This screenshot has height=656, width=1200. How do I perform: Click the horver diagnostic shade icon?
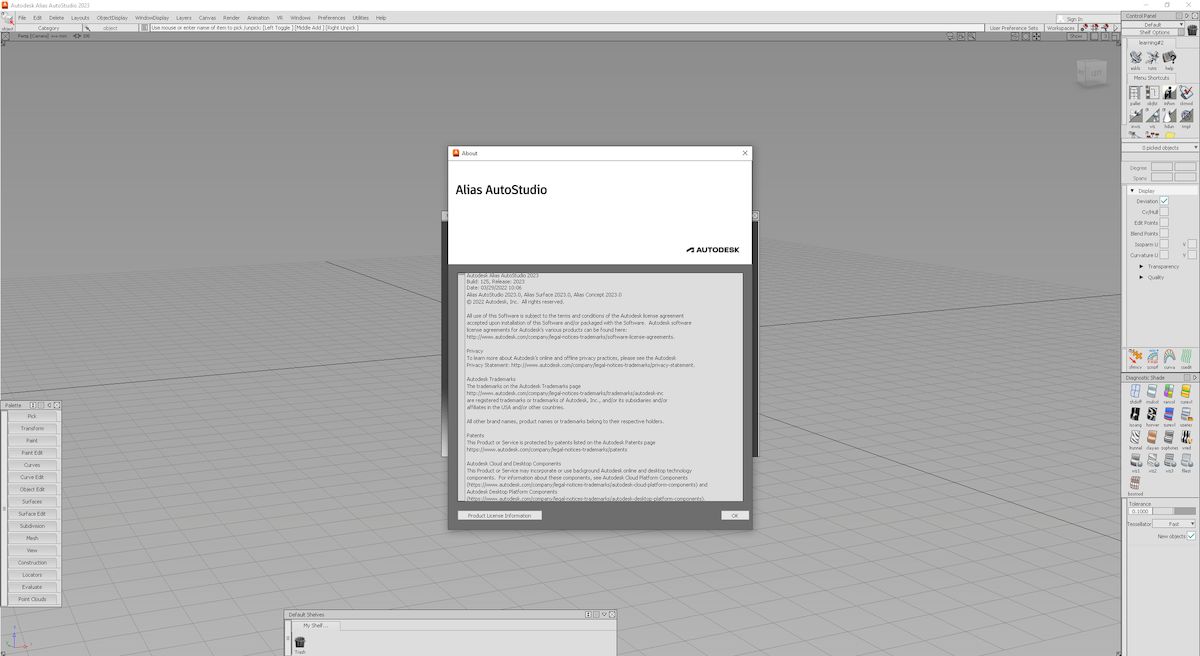(x=1152, y=415)
